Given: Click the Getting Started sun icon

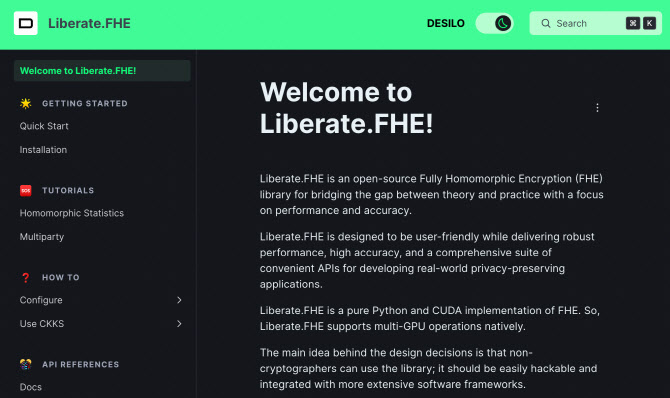Looking at the screenshot, I should [26, 103].
